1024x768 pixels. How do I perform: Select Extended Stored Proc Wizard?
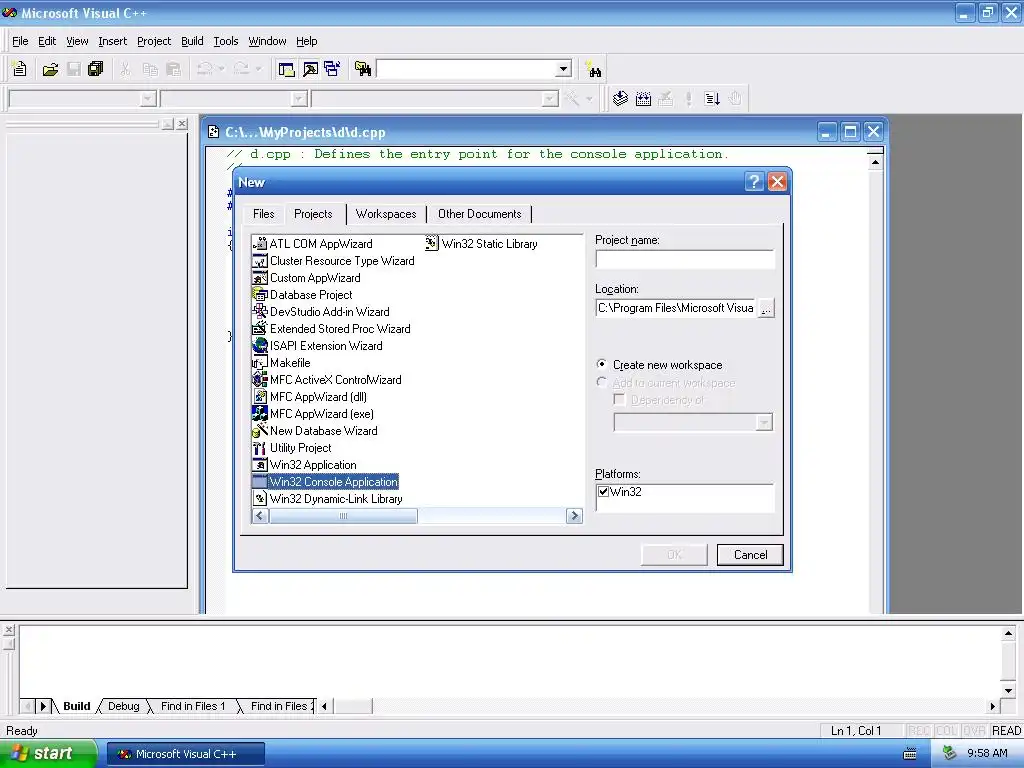pyautogui.click(x=331, y=328)
